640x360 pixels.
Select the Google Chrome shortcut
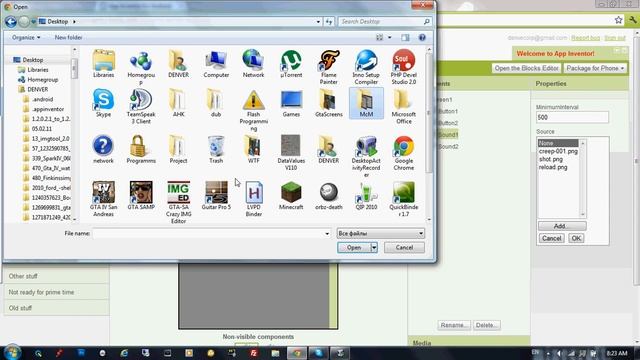[404, 153]
